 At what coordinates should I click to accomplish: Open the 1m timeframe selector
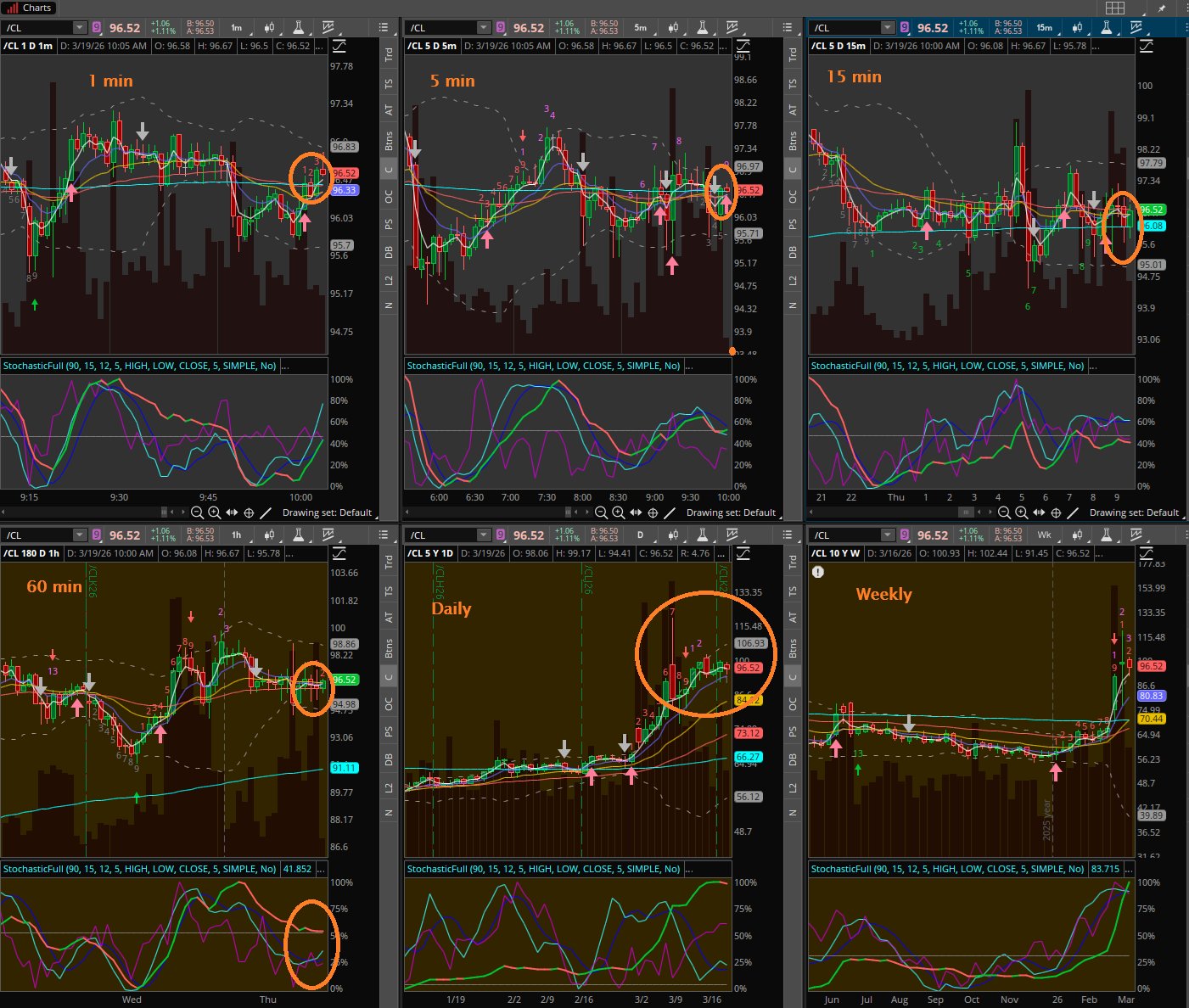point(236,28)
